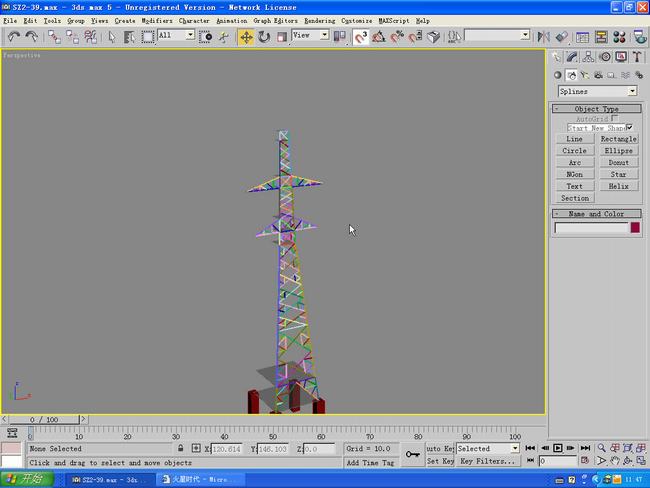Image resolution: width=650 pixels, height=488 pixels.
Task: Open the Modifiers menu
Action: click(x=157, y=20)
